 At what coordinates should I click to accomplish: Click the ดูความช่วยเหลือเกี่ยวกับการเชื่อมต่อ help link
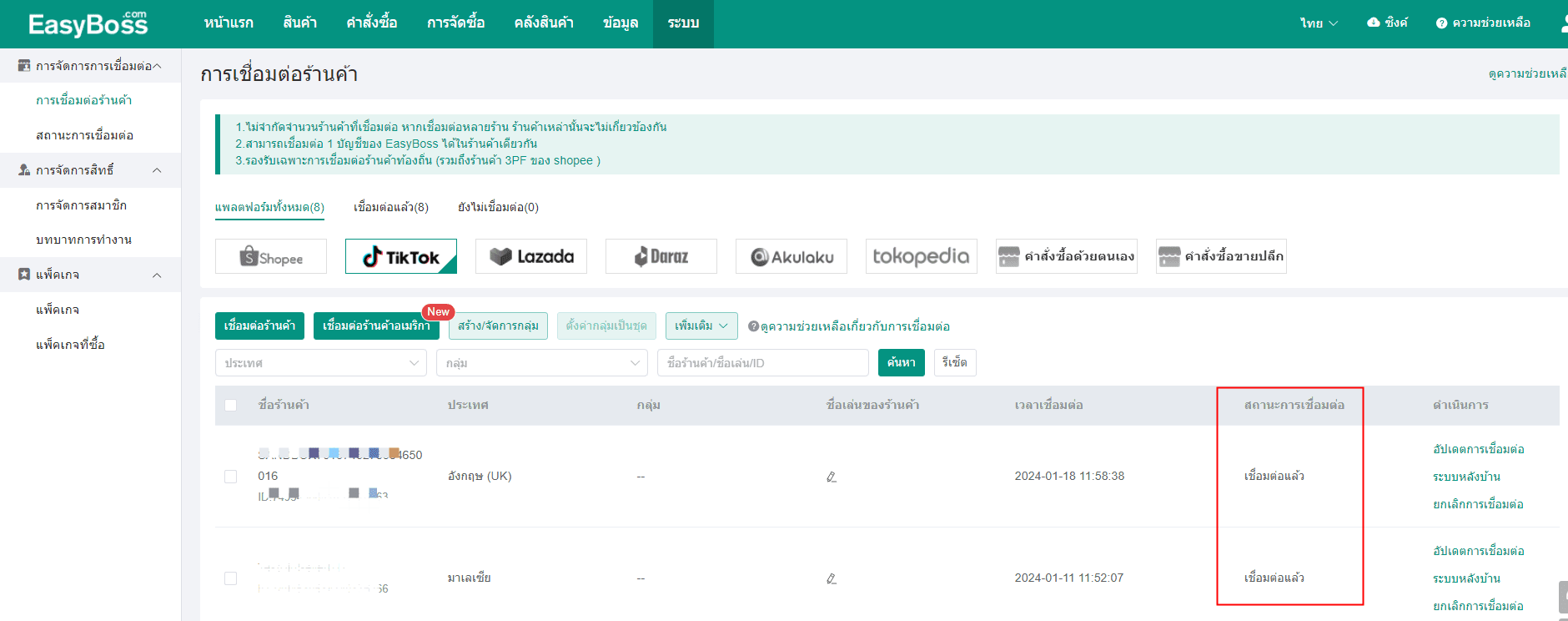coord(855,326)
